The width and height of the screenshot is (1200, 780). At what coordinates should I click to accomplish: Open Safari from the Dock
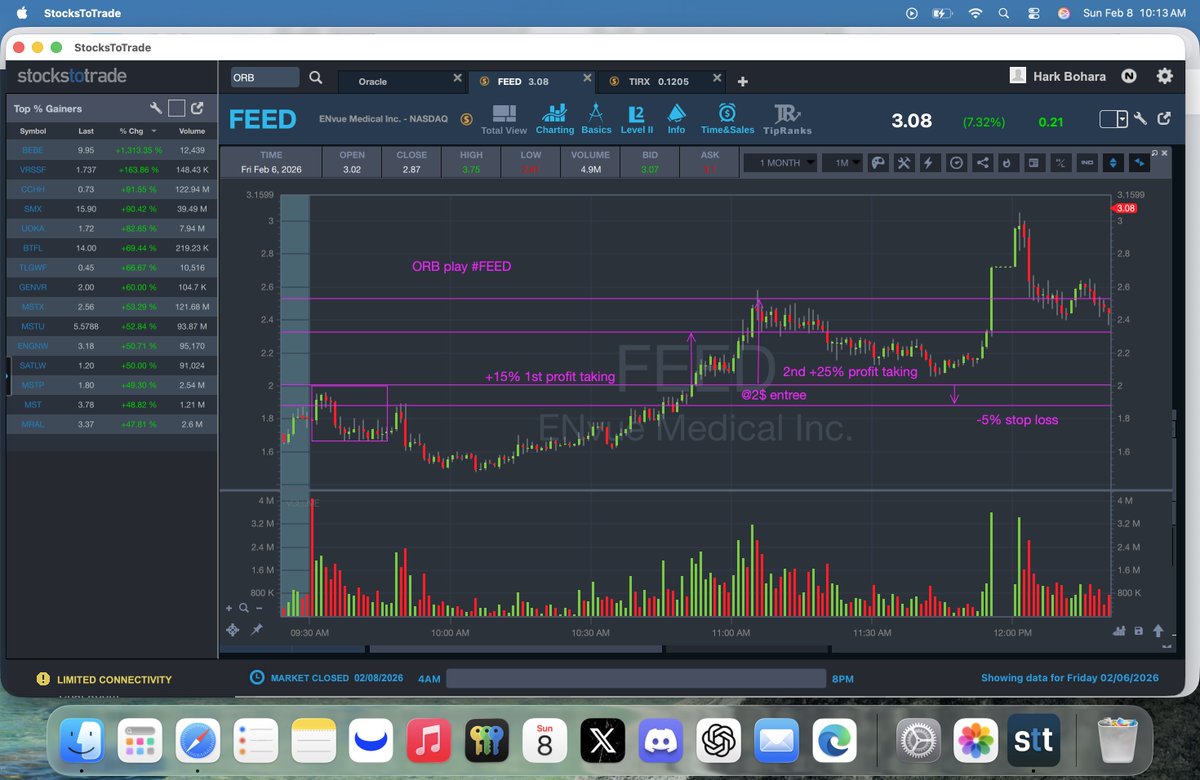[198, 741]
